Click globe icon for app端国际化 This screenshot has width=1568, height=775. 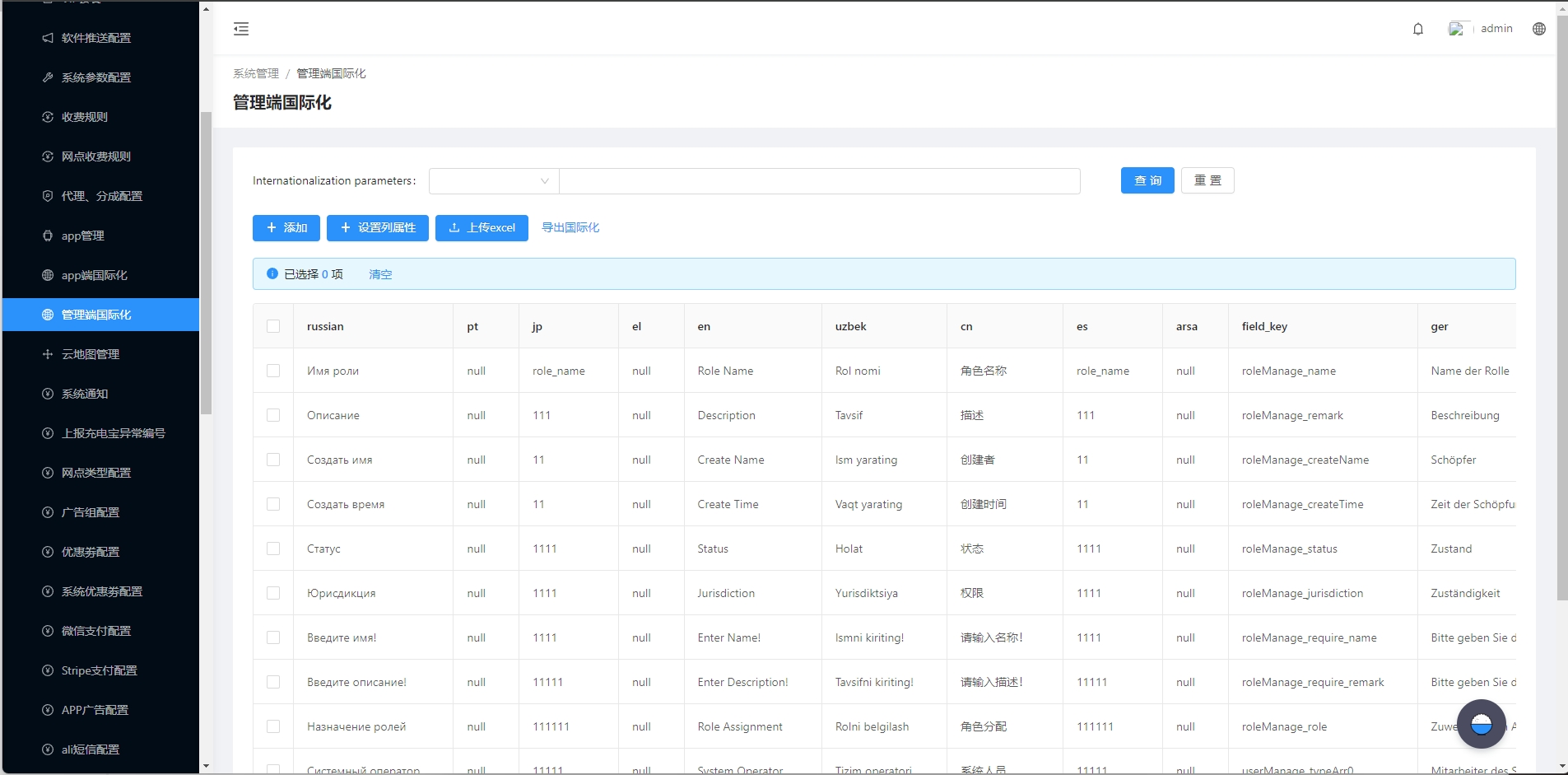(x=48, y=275)
